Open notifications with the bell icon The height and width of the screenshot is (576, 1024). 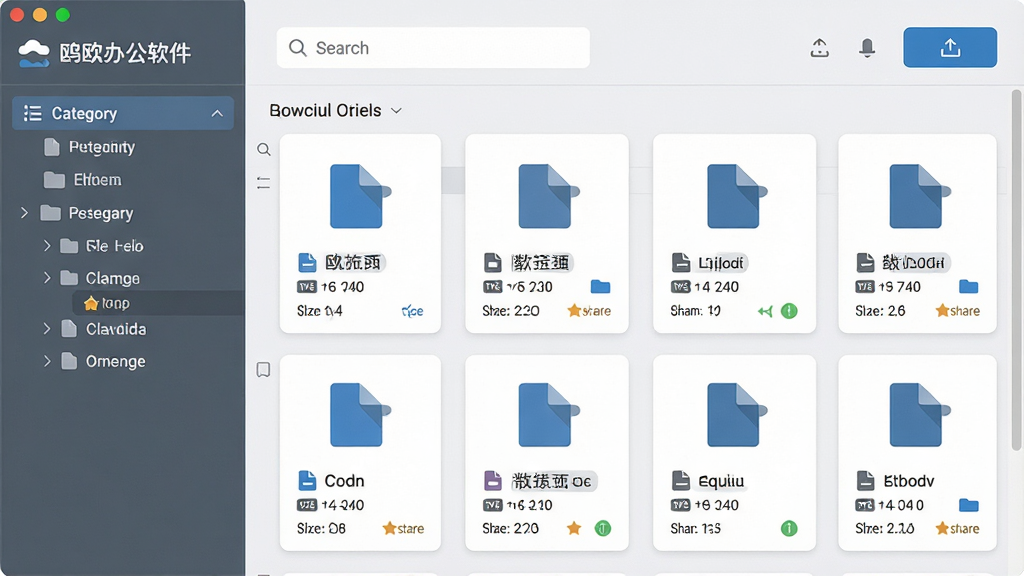(x=867, y=48)
